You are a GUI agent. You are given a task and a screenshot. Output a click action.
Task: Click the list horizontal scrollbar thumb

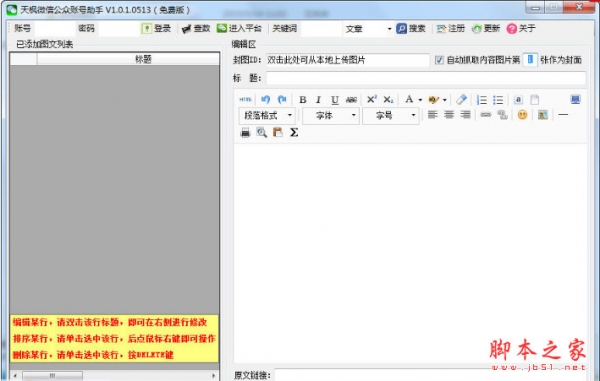click(52, 376)
